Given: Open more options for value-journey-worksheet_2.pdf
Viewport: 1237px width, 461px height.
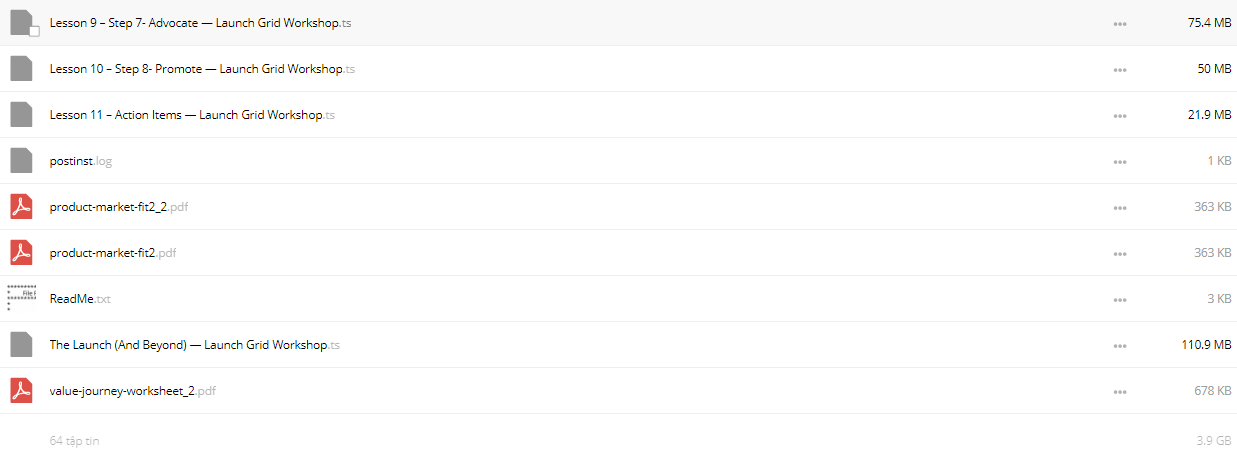Looking at the screenshot, I should click(1120, 392).
